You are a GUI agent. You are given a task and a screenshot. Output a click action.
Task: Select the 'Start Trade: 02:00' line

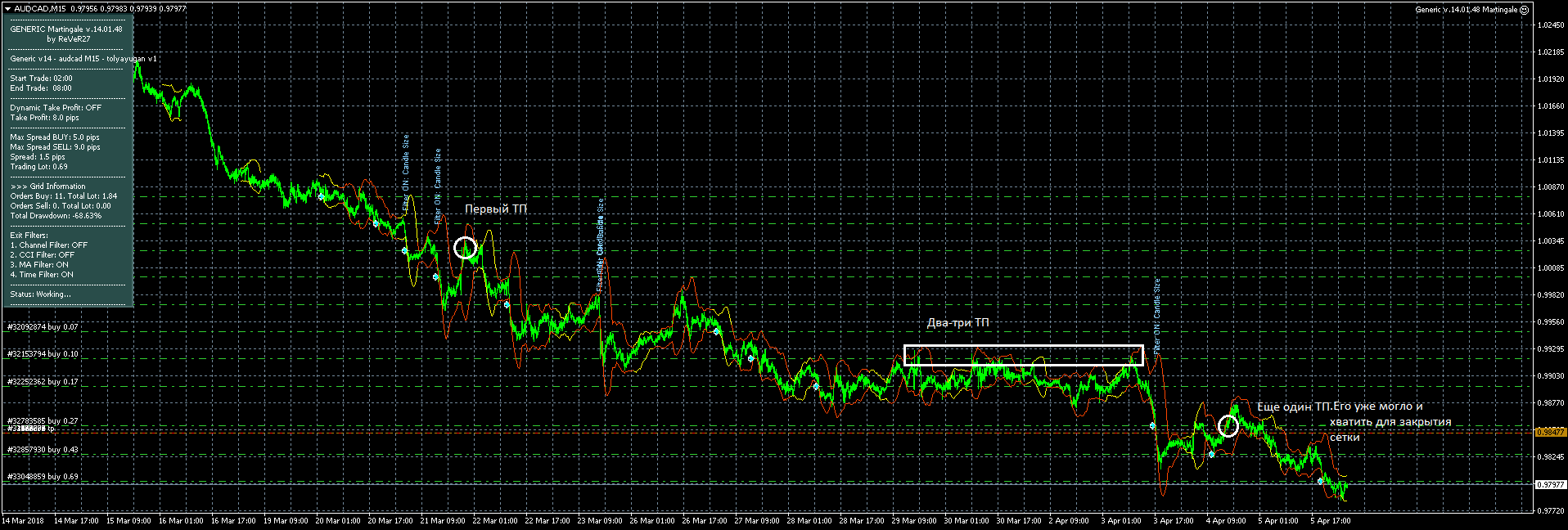41,79
